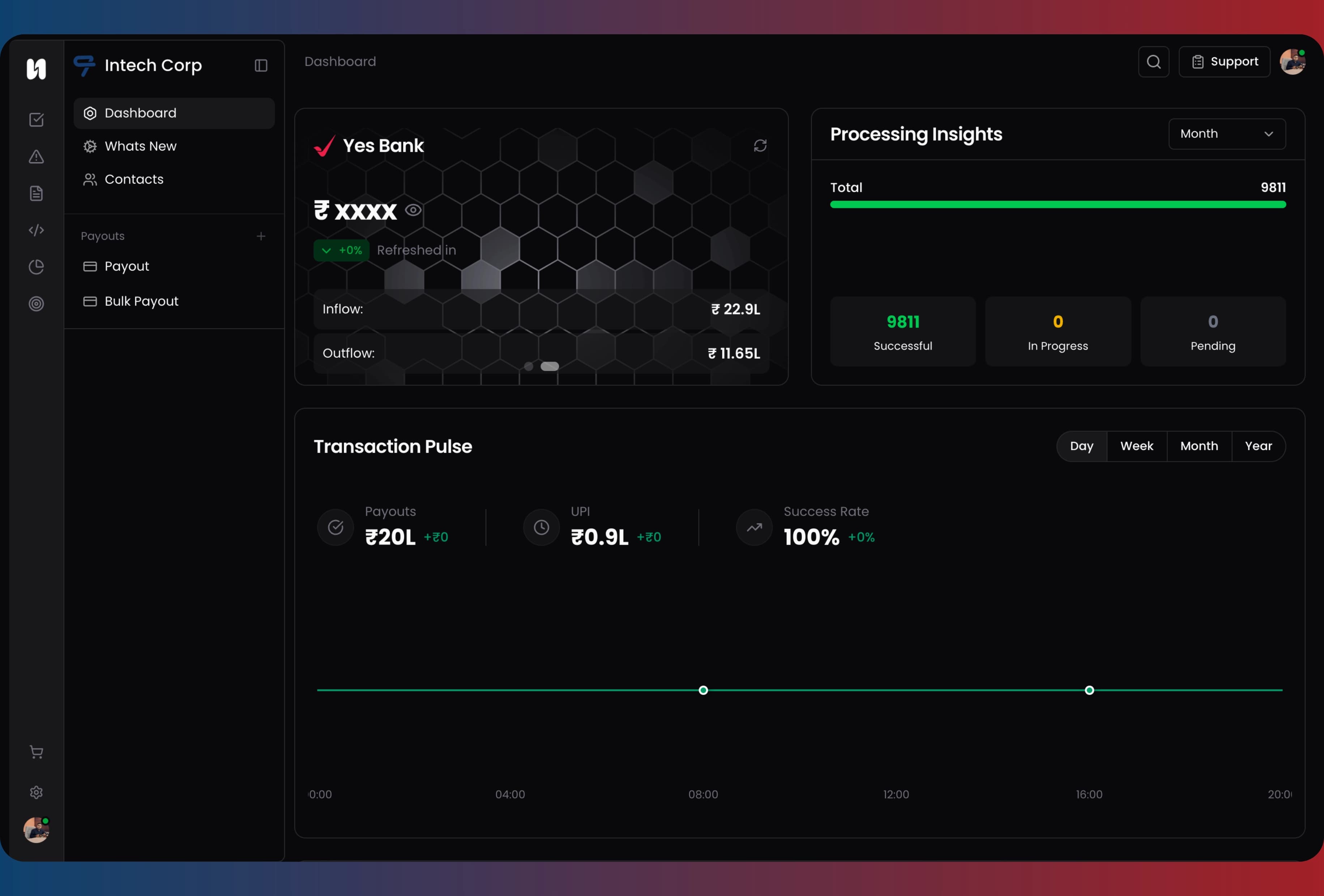The image size is (1324, 896).
Task: Open the Support page
Action: 1224,61
